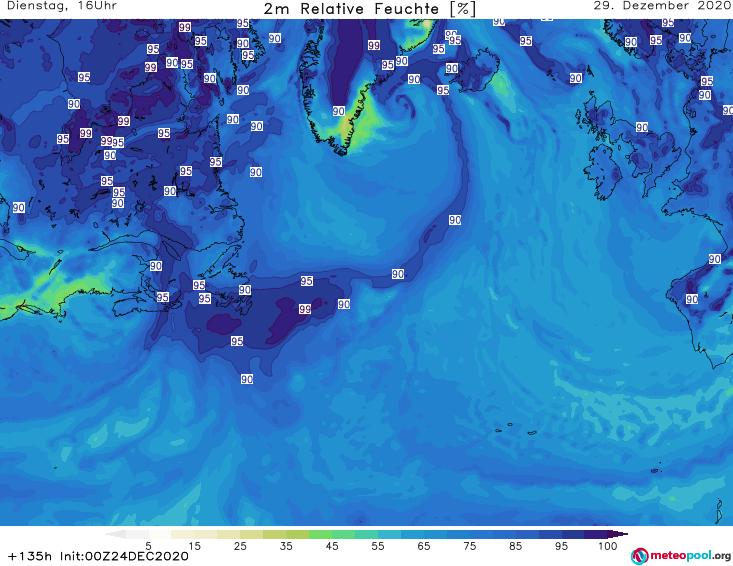This screenshot has height=566, width=733.
Task: Click the 90 contour label at Greenland's southern tip
Action: click(x=338, y=111)
